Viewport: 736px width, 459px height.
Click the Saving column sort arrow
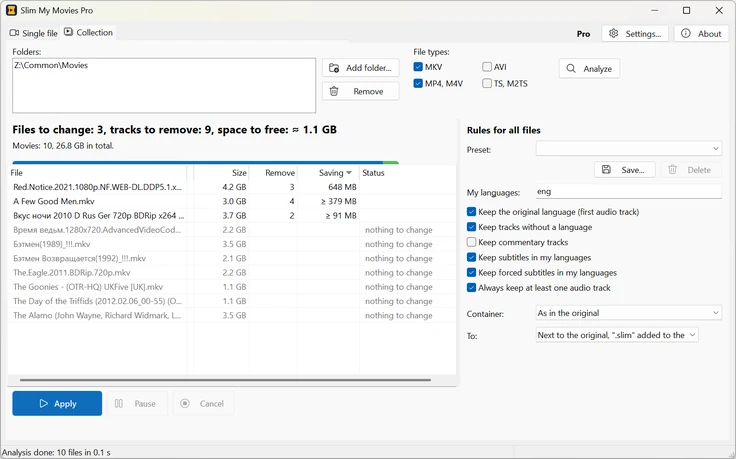[x=349, y=173]
